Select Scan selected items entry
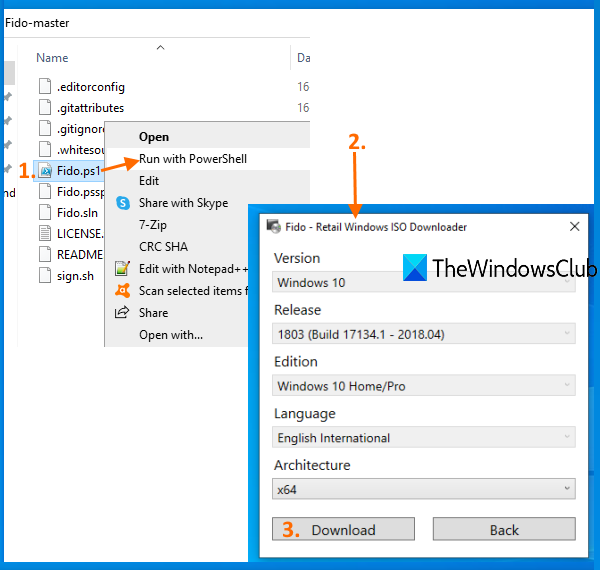The height and width of the screenshot is (570, 600). tap(177, 291)
